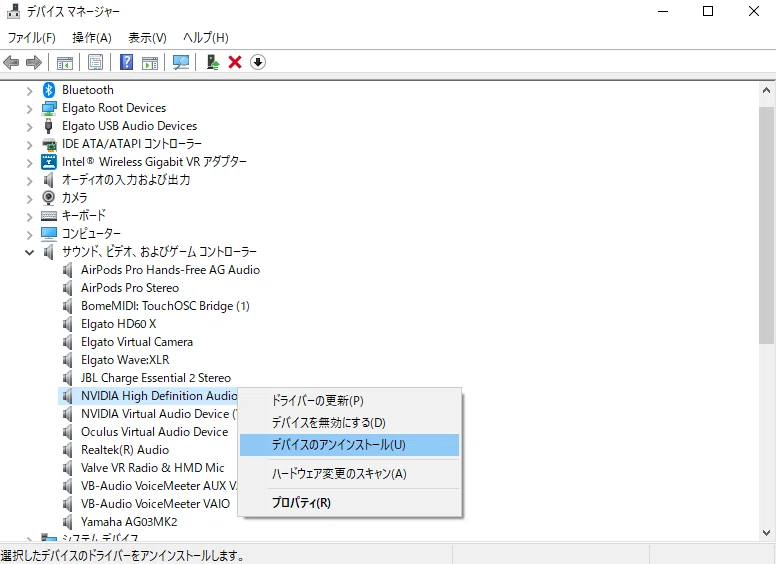Click the scan for hardware changes monitor icon
The image size is (776, 564).
(181, 62)
